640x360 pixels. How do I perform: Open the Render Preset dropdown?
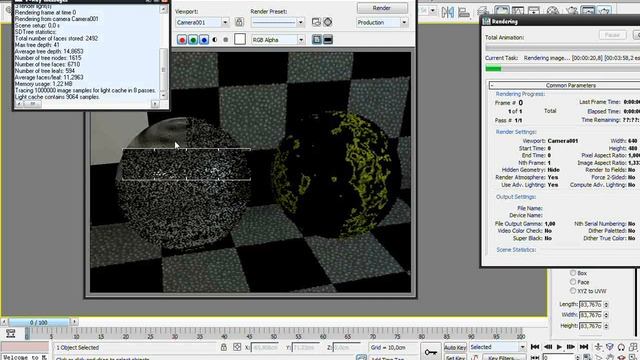(300, 22)
